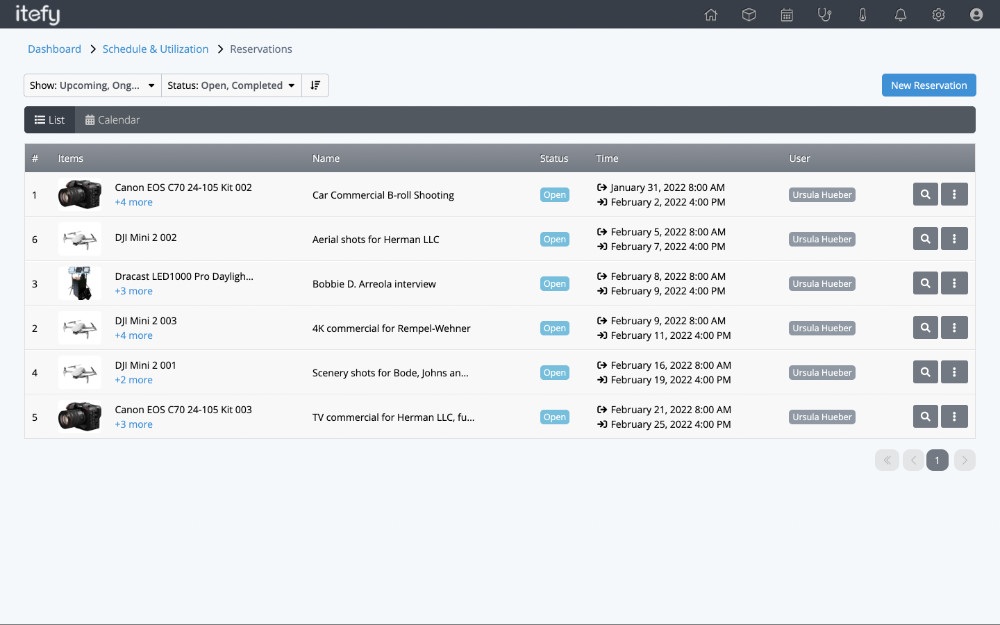Open the three-dot menu for Bobbie D. Arreola interview
Viewport: 1000px width, 625px height.
pyautogui.click(x=954, y=283)
